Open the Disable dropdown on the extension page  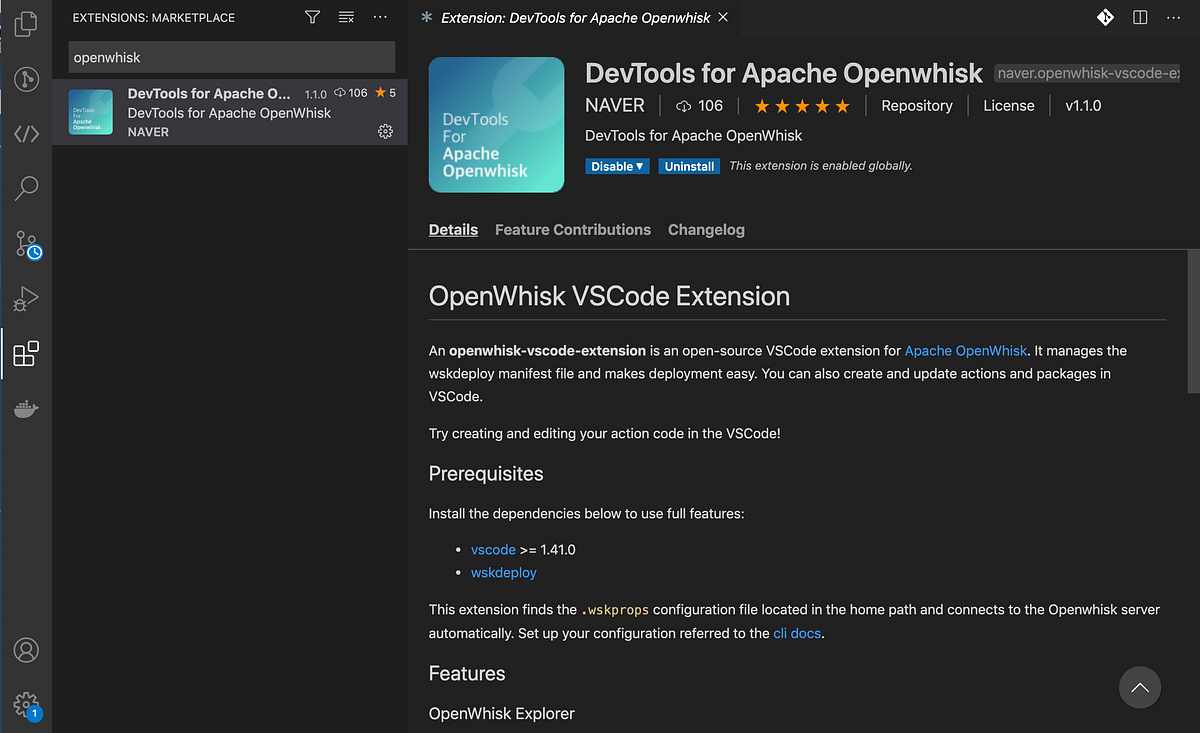(617, 166)
